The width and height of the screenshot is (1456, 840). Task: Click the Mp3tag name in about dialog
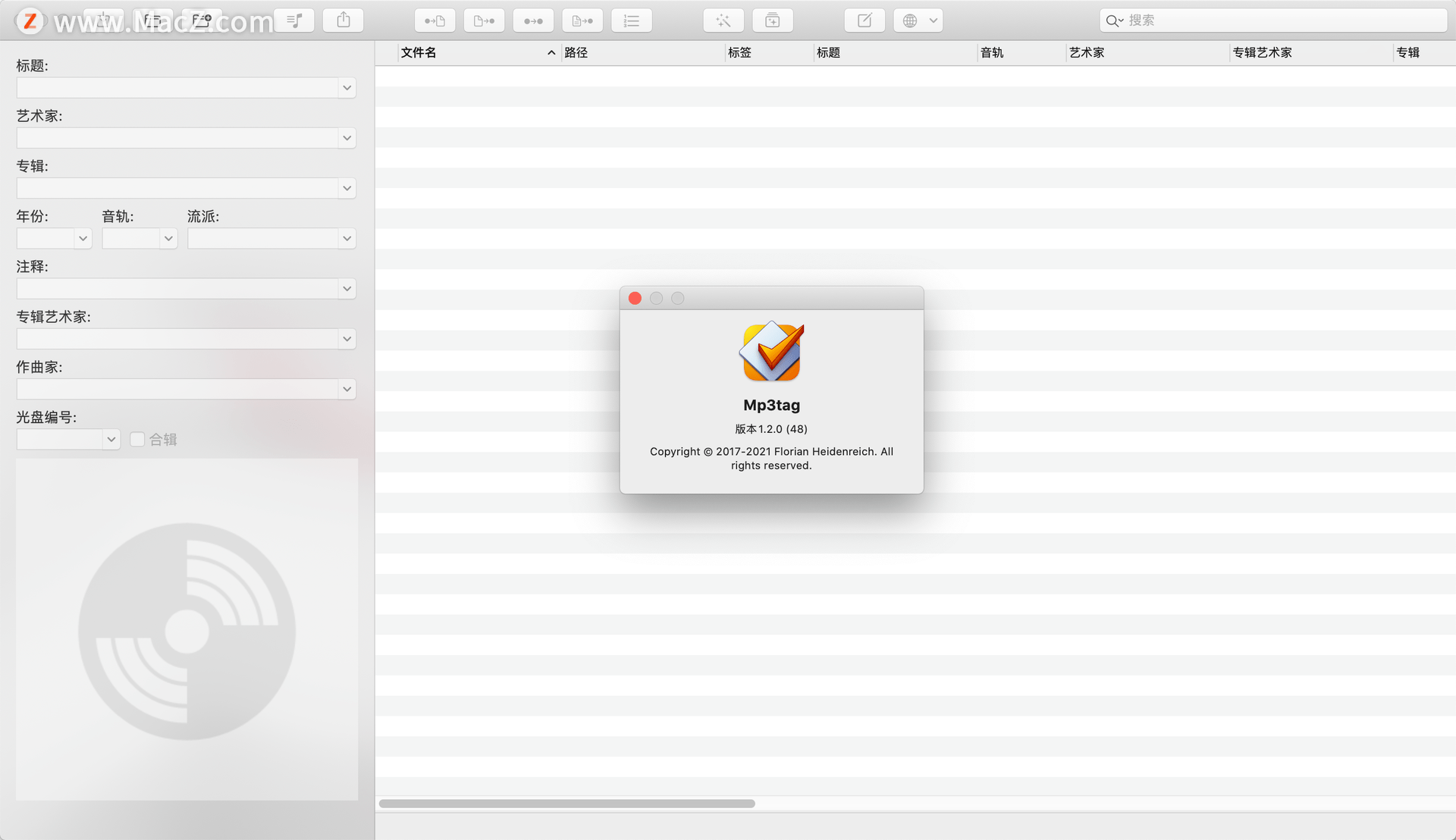point(771,405)
